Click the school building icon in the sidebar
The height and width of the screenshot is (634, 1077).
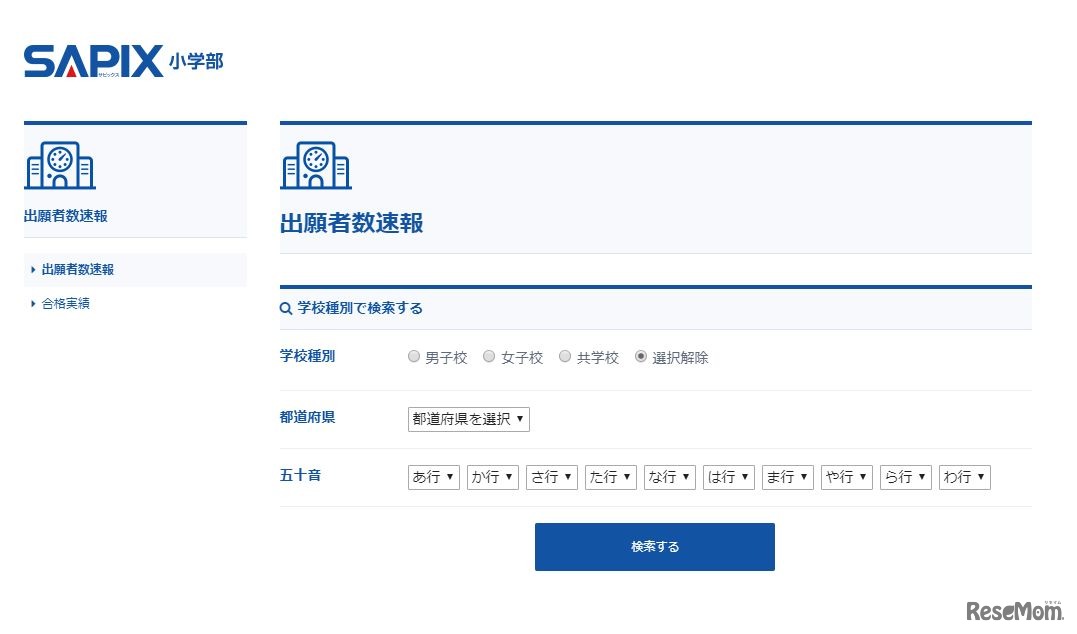point(59,165)
